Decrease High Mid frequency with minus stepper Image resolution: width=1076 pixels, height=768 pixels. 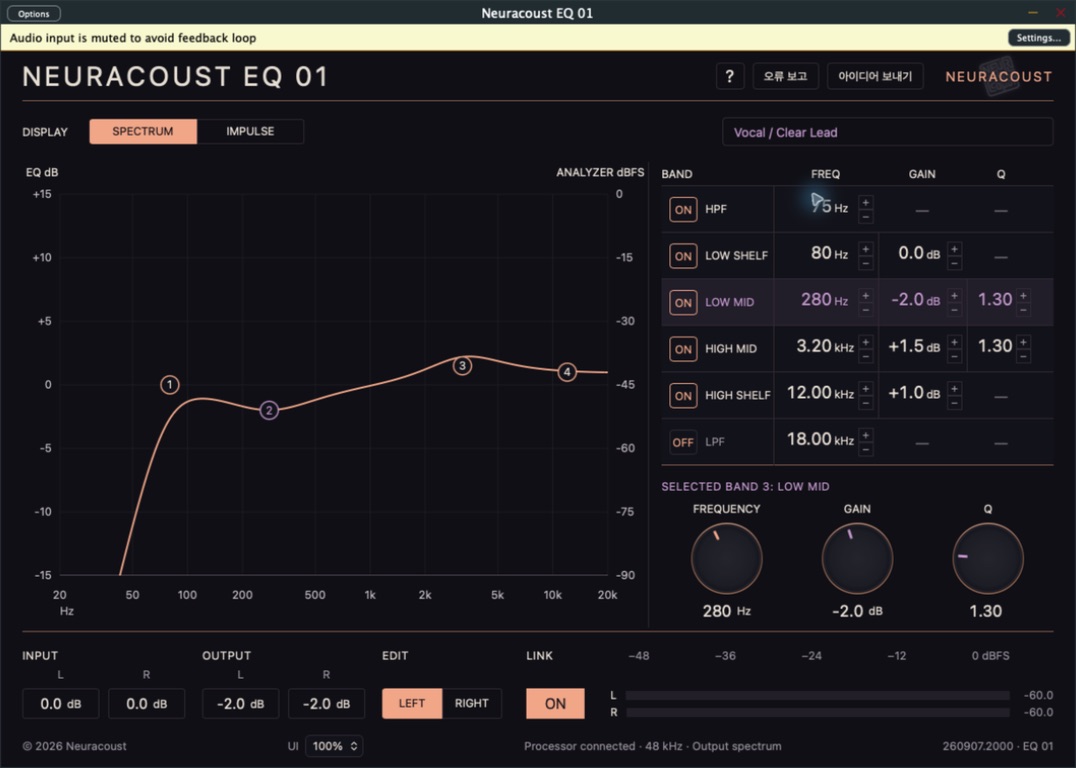coord(866,356)
